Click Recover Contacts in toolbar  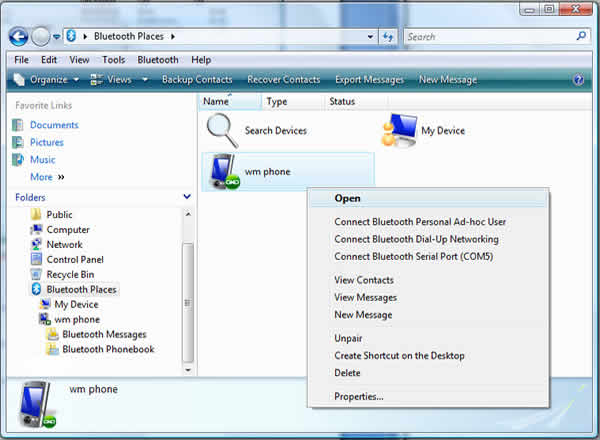coord(284,80)
